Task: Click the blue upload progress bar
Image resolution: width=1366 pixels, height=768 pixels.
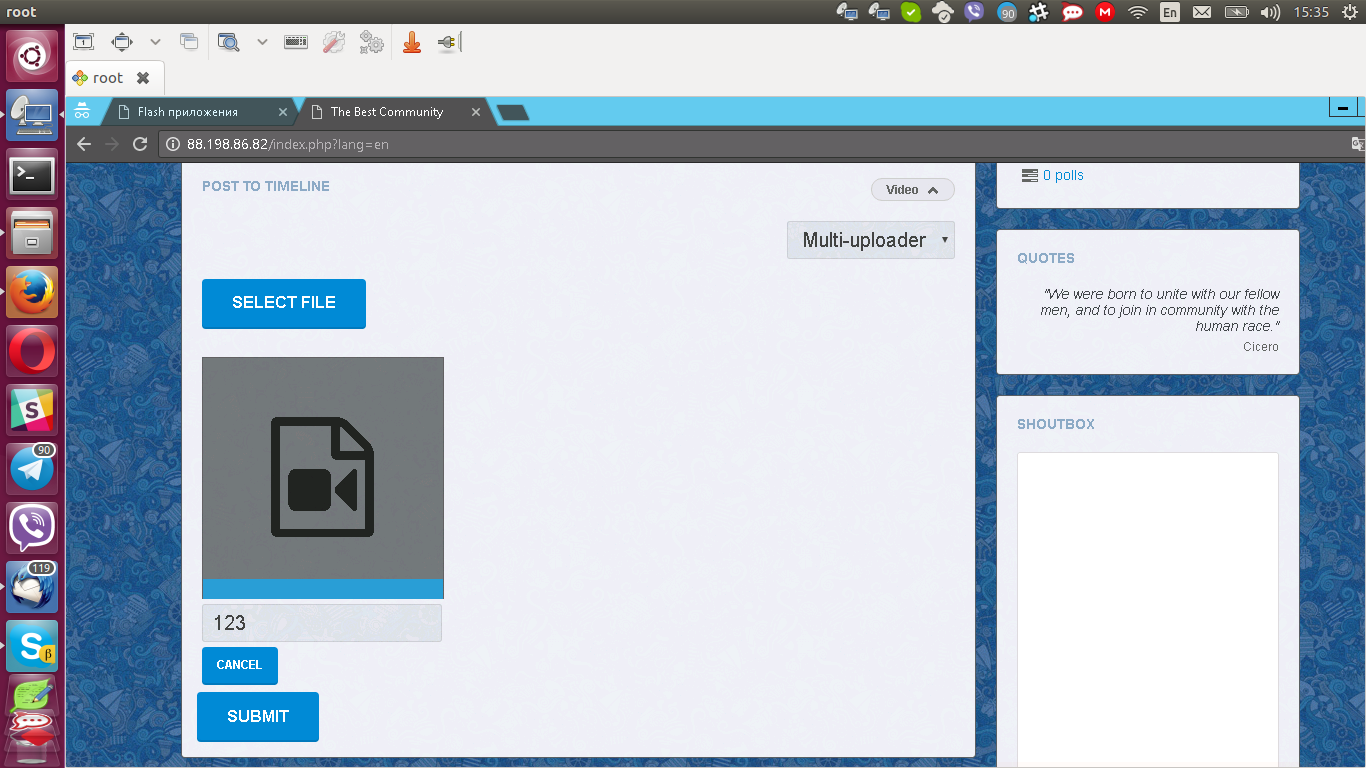Action: coord(322,589)
